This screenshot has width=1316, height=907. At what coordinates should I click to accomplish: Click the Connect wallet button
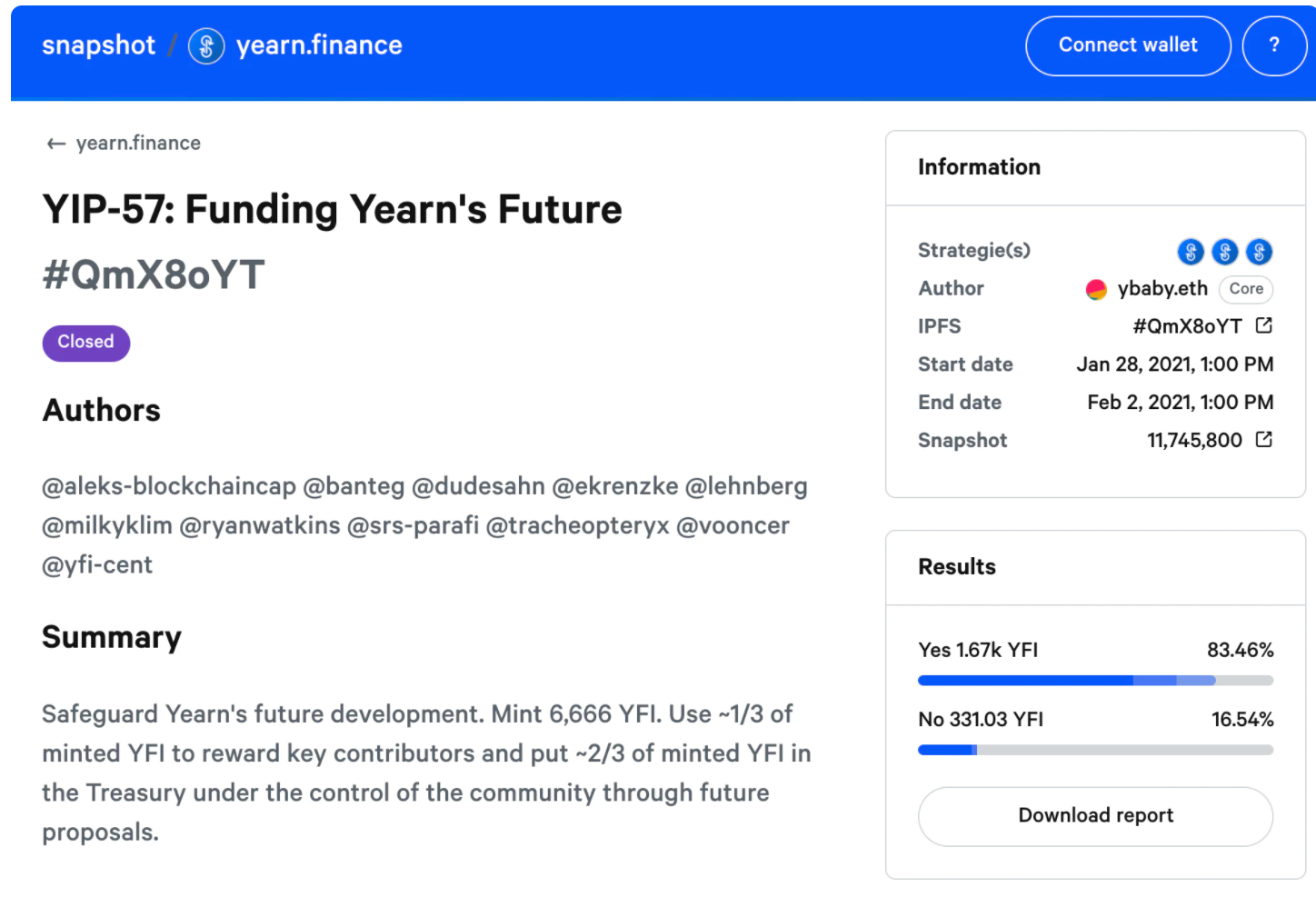coord(1128,45)
